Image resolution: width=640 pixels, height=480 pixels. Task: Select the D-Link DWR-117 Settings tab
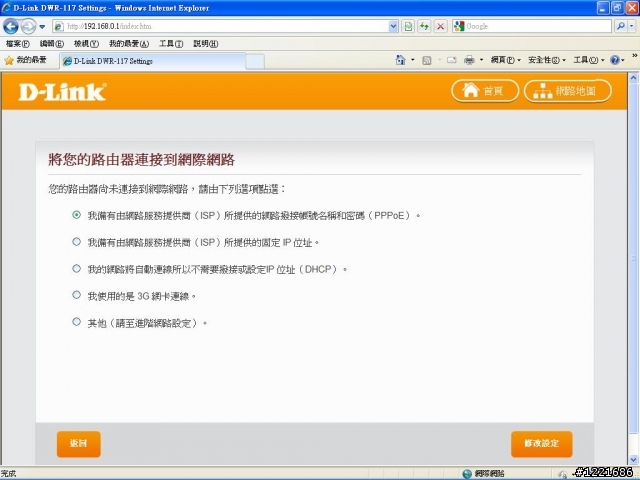click(153, 61)
